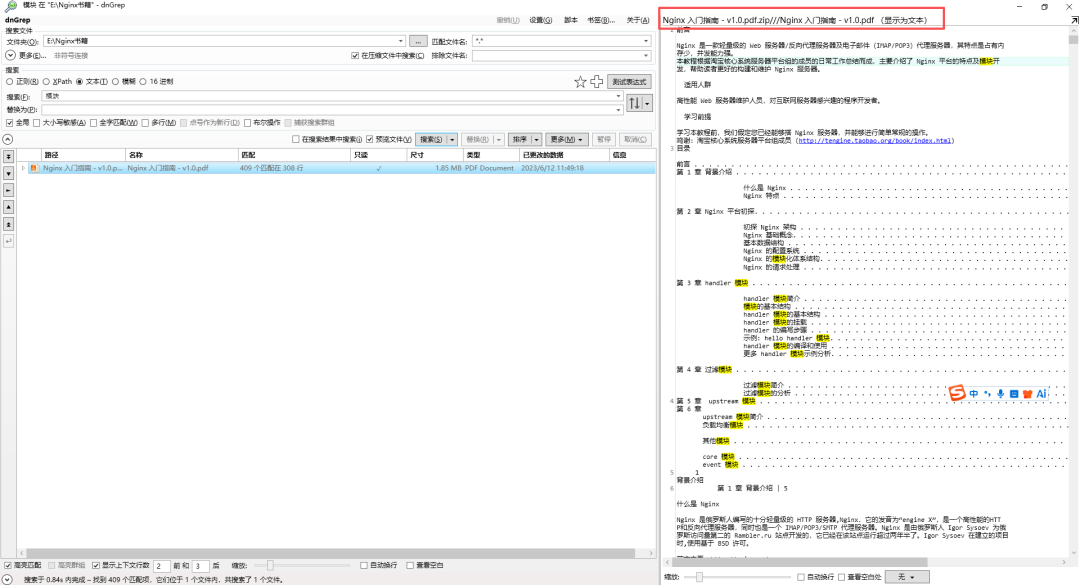Open the arrow beside the 搜索 button
This screenshot has height=585, width=1080.
pyautogui.click(x=452, y=139)
